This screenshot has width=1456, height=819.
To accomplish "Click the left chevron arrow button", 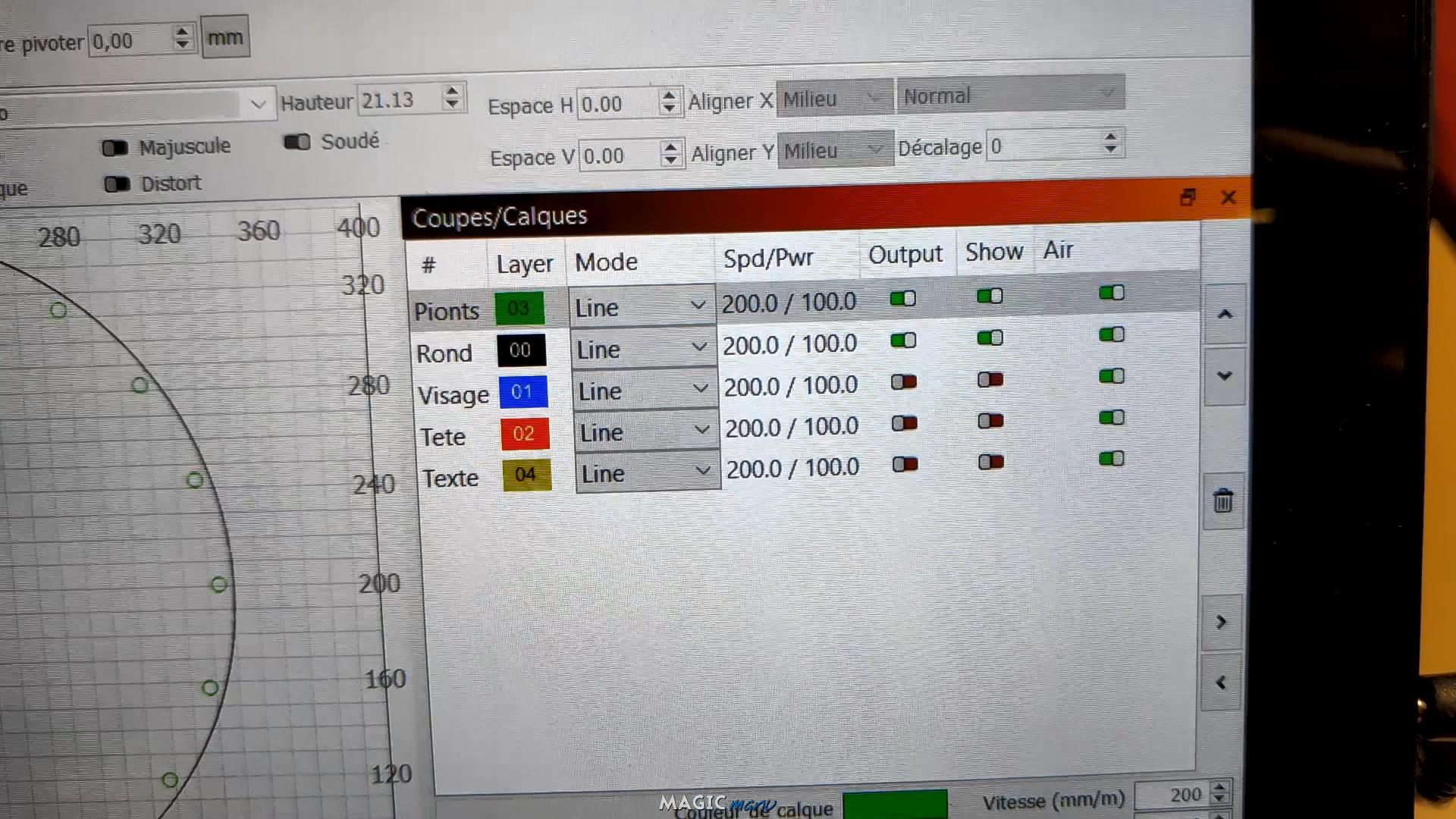I will pyautogui.click(x=1221, y=683).
